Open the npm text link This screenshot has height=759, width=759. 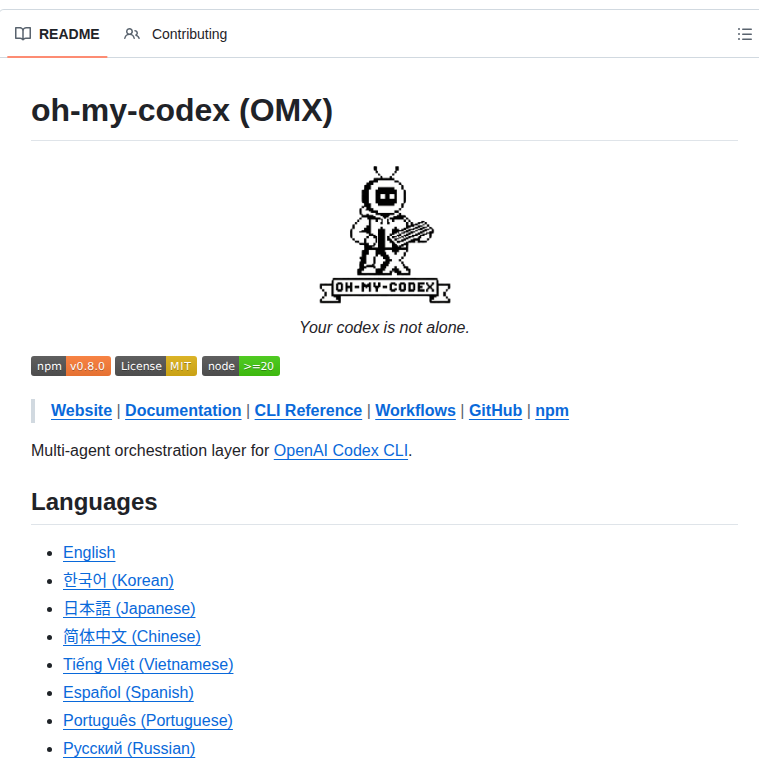(552, 411)
